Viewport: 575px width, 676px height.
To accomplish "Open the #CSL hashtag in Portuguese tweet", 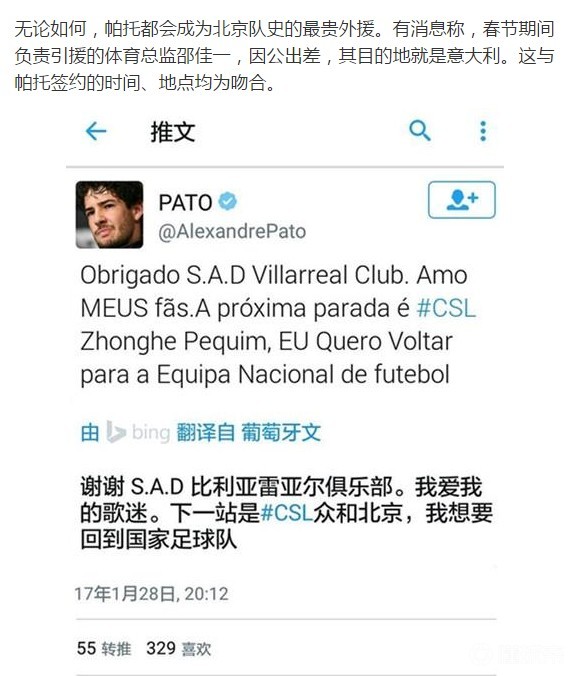I will tap(446, 309).
